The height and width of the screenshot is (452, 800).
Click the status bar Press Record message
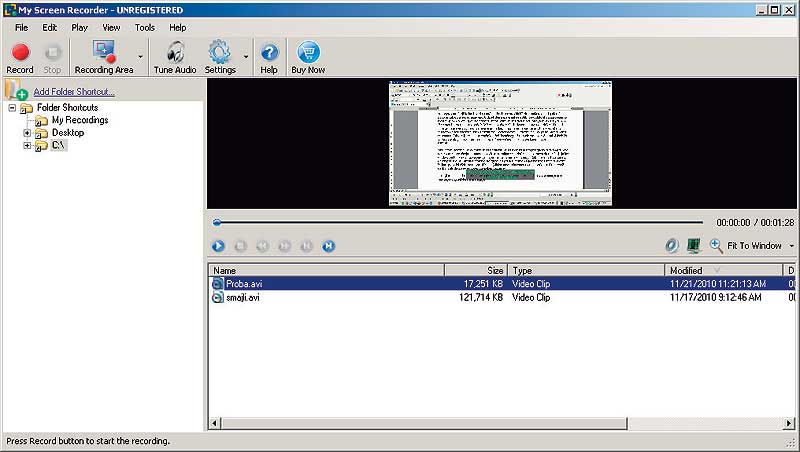[88, 441]
